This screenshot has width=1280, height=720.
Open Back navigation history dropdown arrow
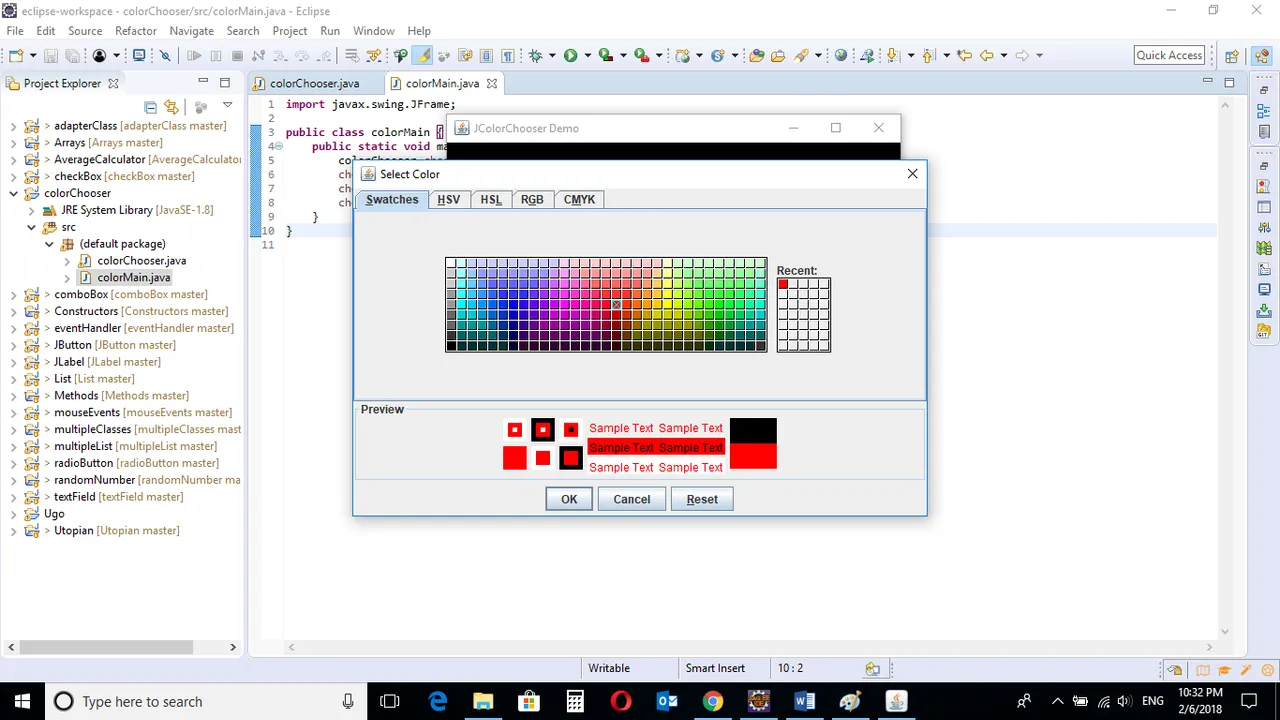1004,56
